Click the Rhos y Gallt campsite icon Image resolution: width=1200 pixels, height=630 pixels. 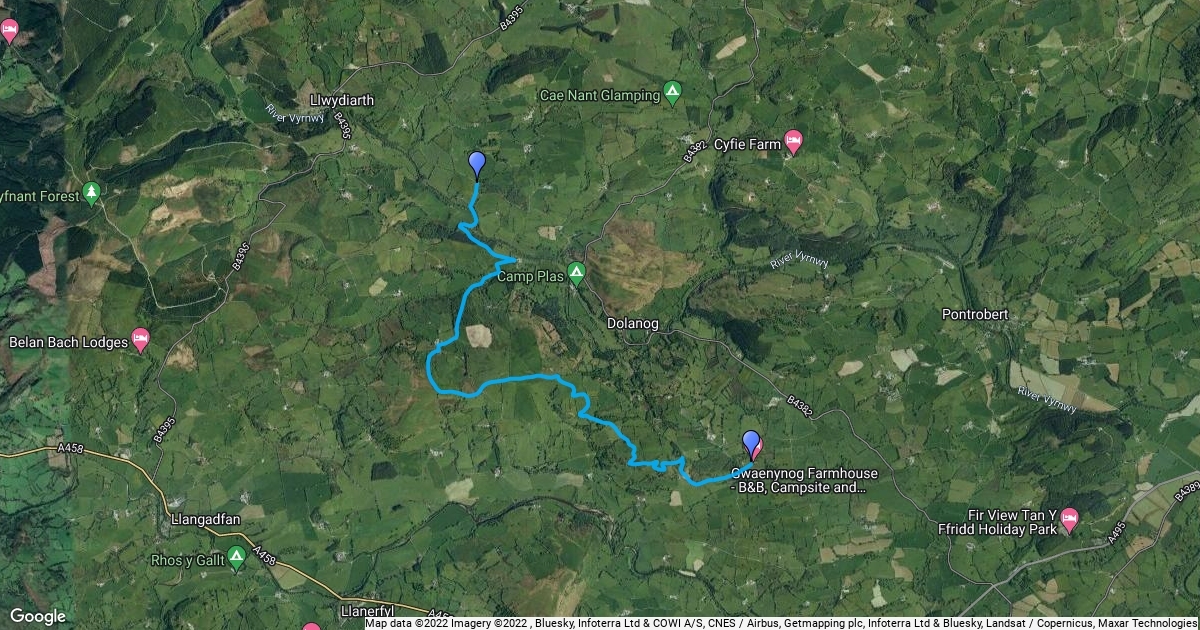pos(237,558)
